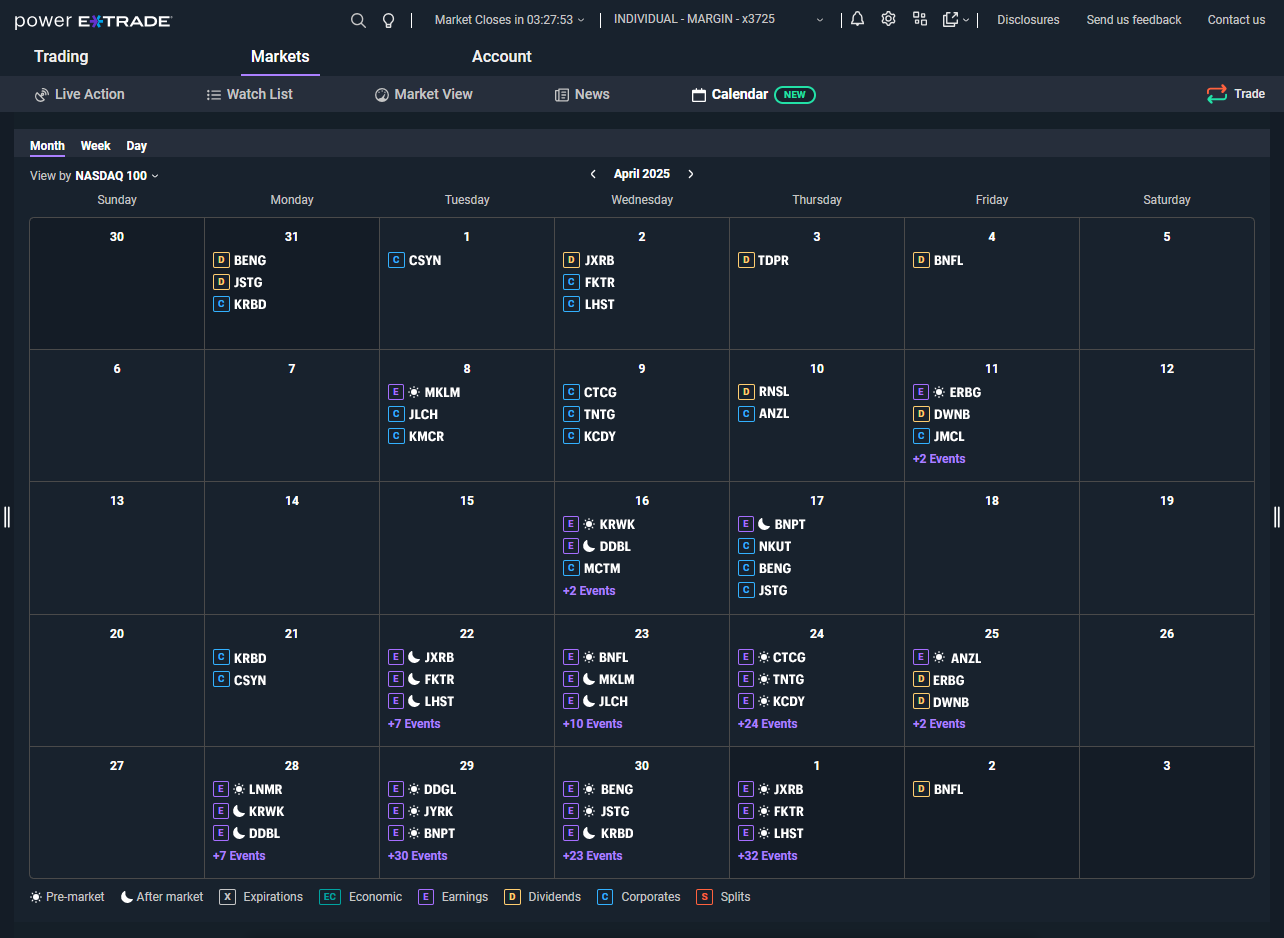Click the left side panel handle
1284x938 pixels.
point(7,516)
